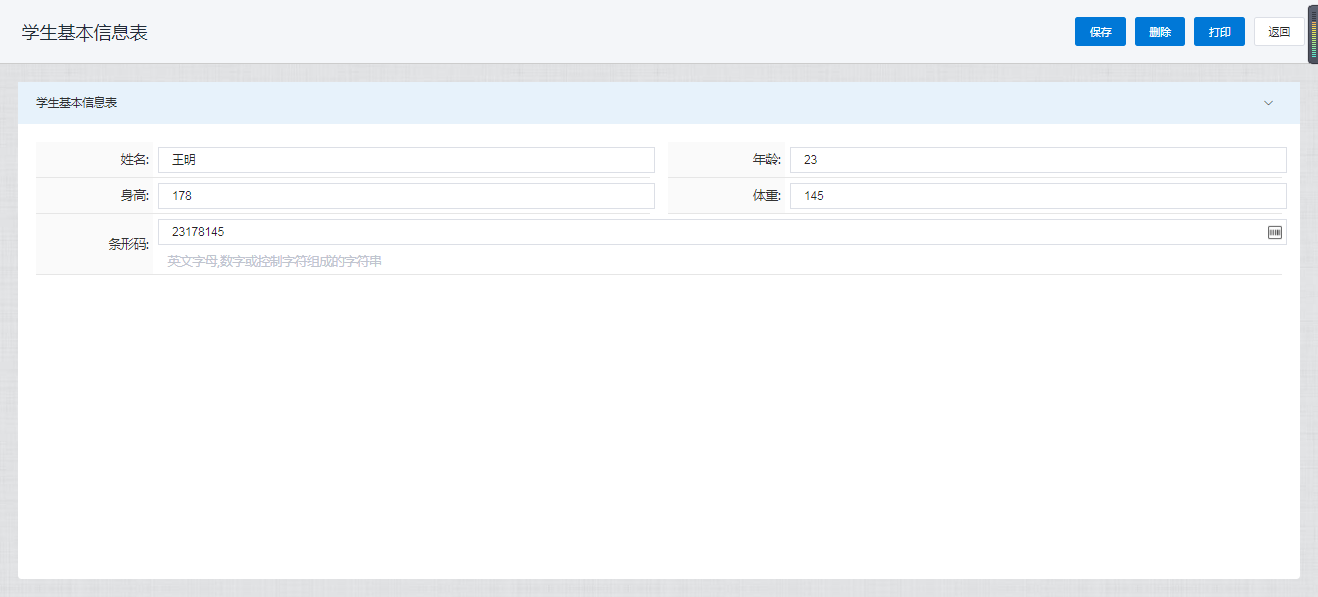Click the 年龄 label
Screen dimensions: 1318x597
click(x=767, y=160)
